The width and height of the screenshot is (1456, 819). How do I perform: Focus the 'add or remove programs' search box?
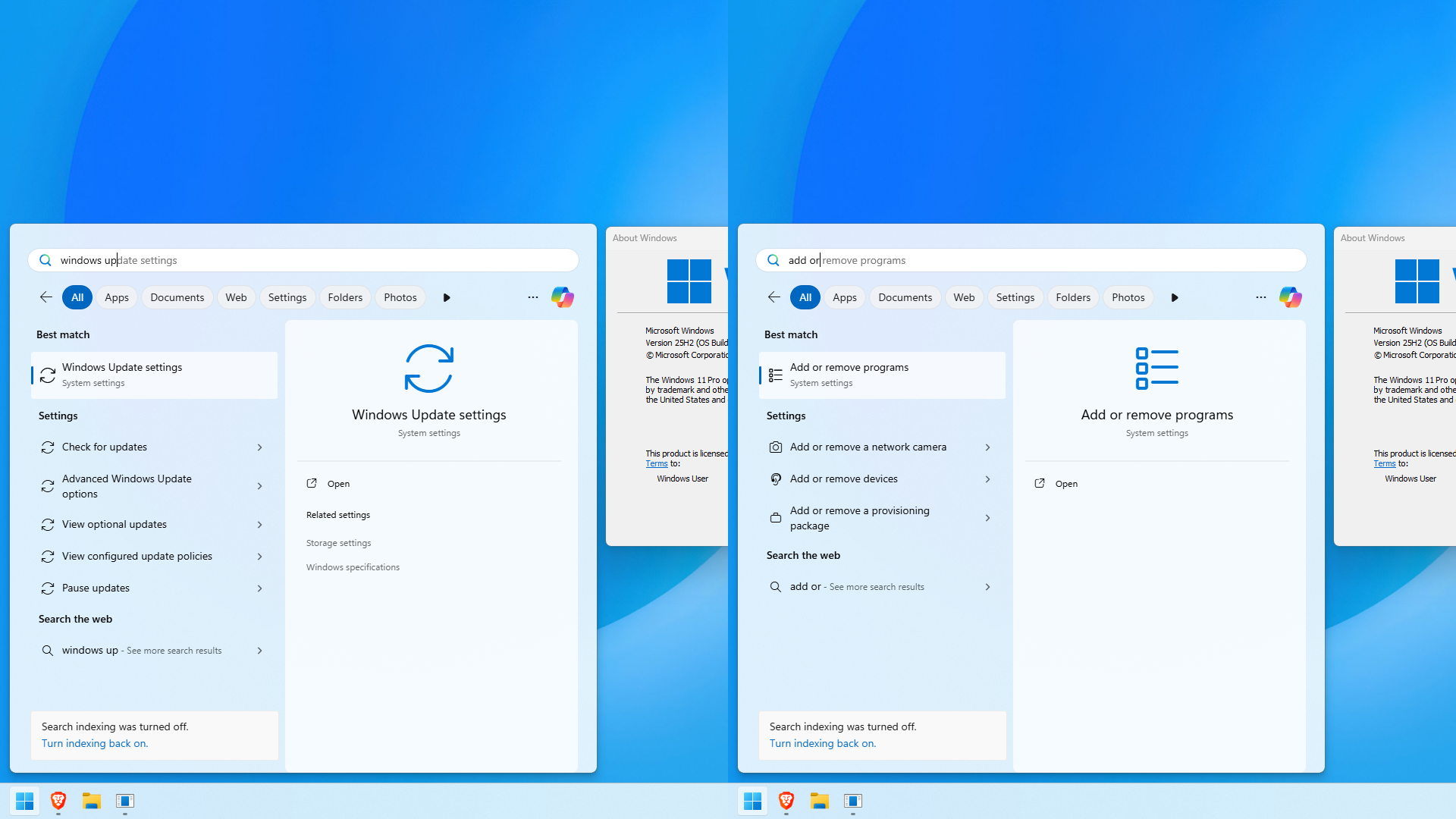pos(1031,260)
